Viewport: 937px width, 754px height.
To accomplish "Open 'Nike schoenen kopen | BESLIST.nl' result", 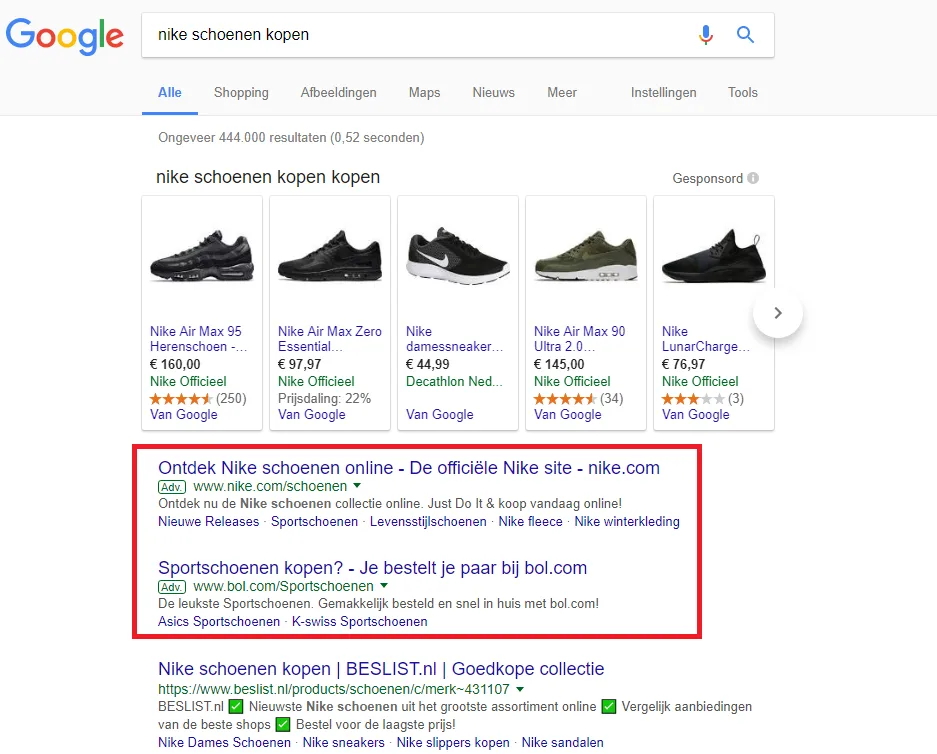I will 381,669.
